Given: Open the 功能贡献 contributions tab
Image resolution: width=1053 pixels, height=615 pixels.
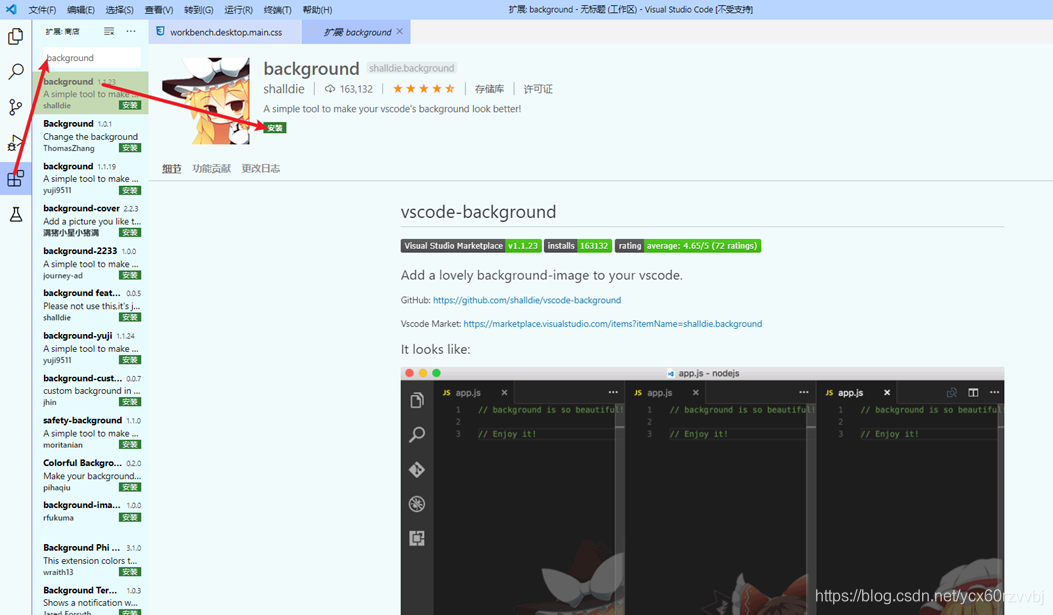Looking at the screenshot, I should (212, 169).
